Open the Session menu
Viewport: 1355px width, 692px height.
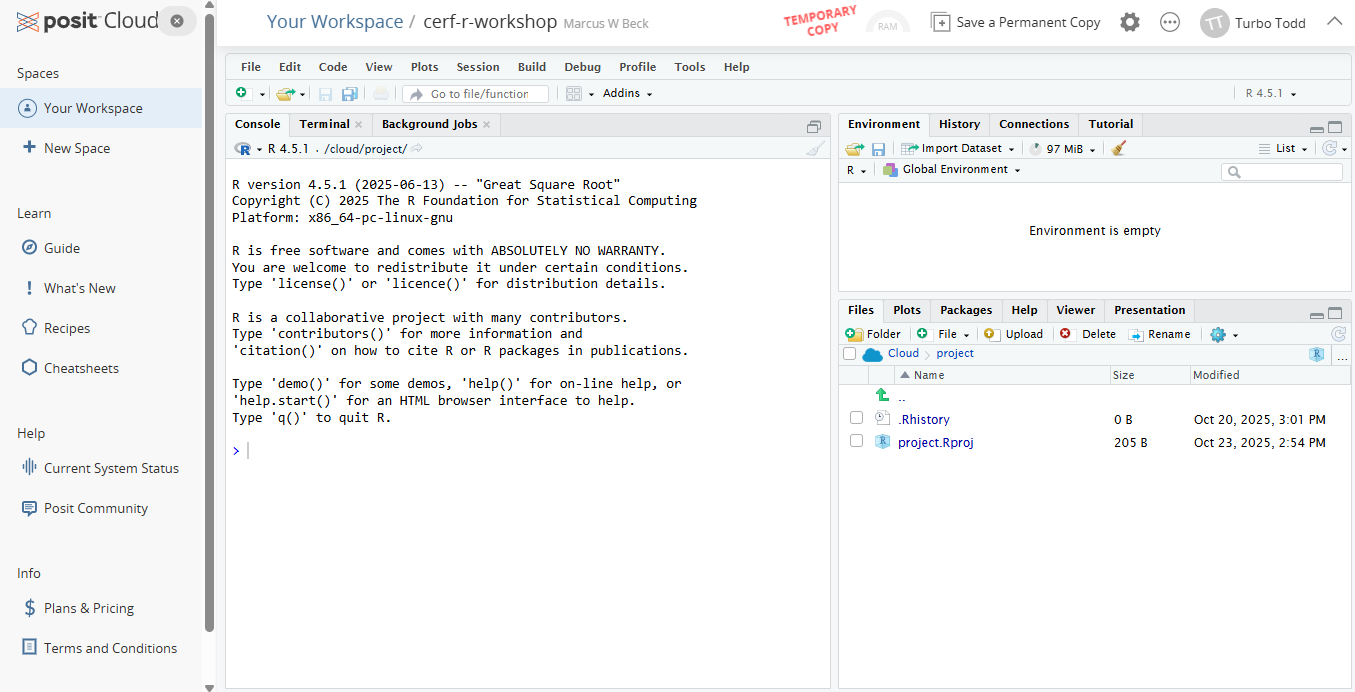pos(477,67)
